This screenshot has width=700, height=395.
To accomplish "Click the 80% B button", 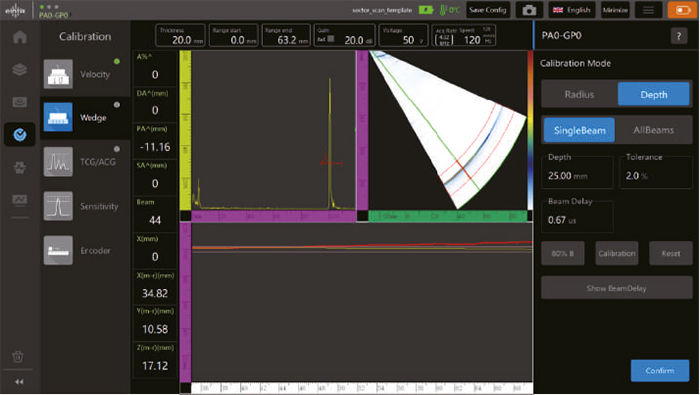I will [562, 254].
